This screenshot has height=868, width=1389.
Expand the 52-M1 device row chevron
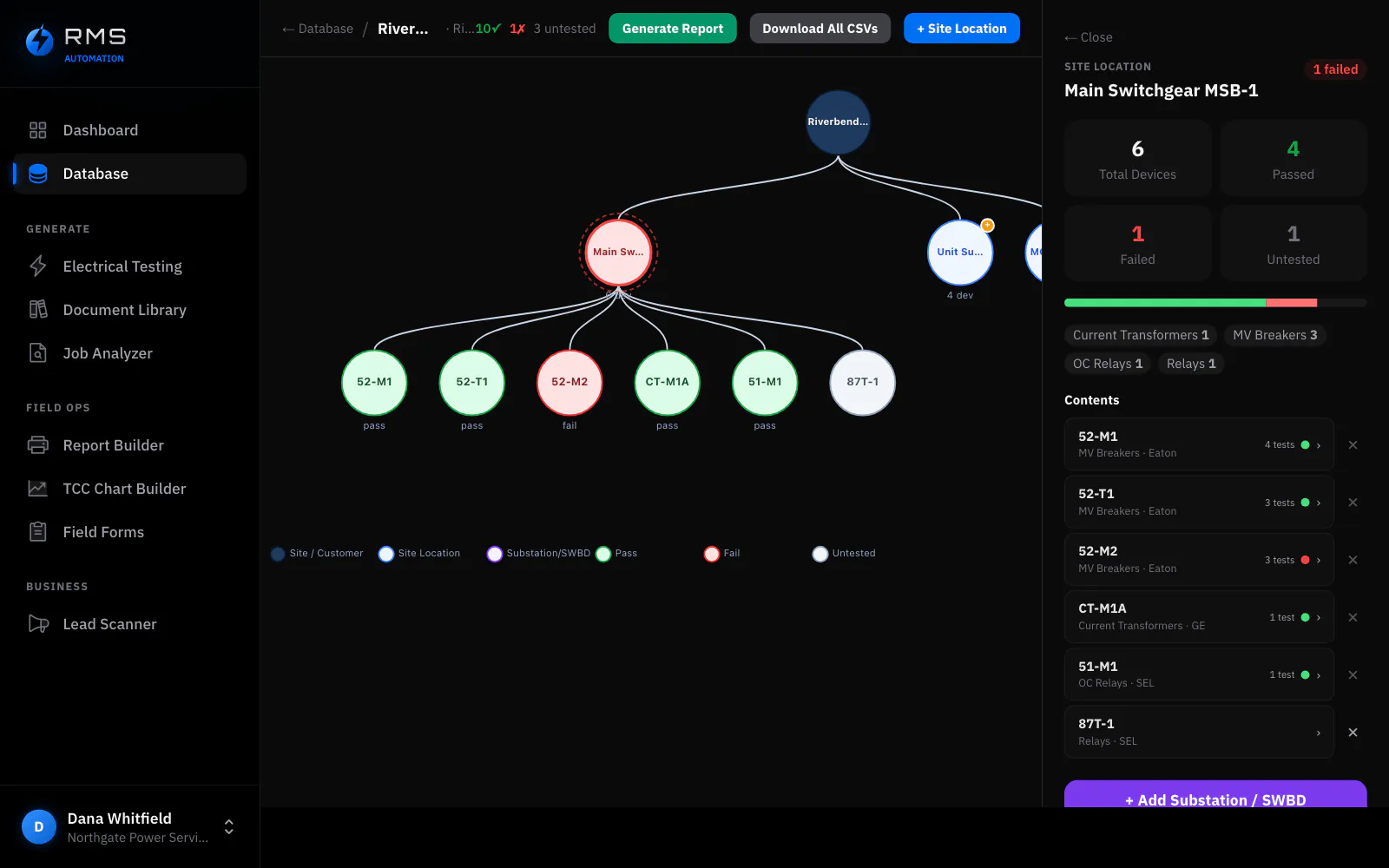[1319, 445]
